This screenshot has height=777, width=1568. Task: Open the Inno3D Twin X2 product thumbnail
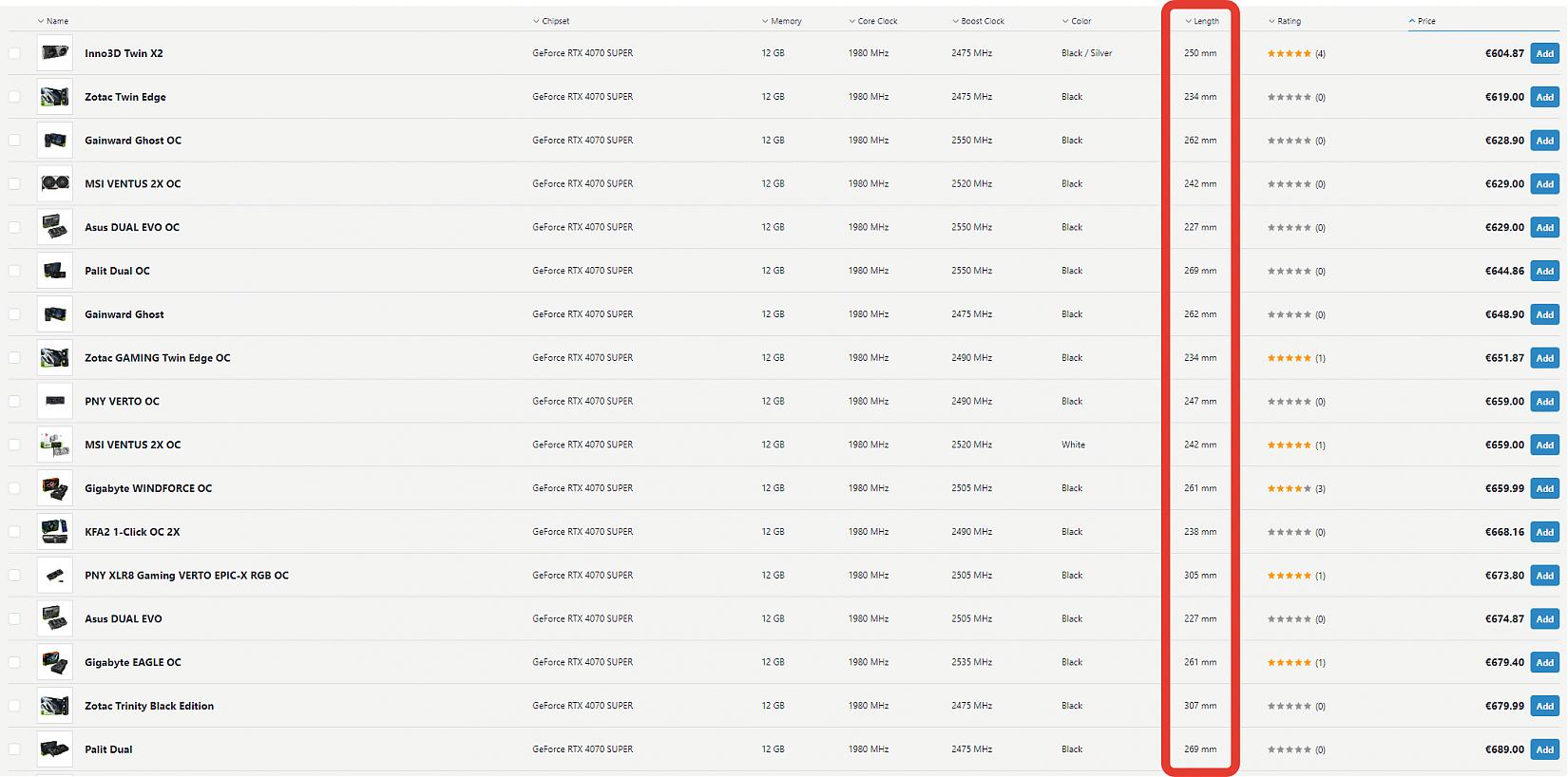pyautogui.click(x=55, y=53)
